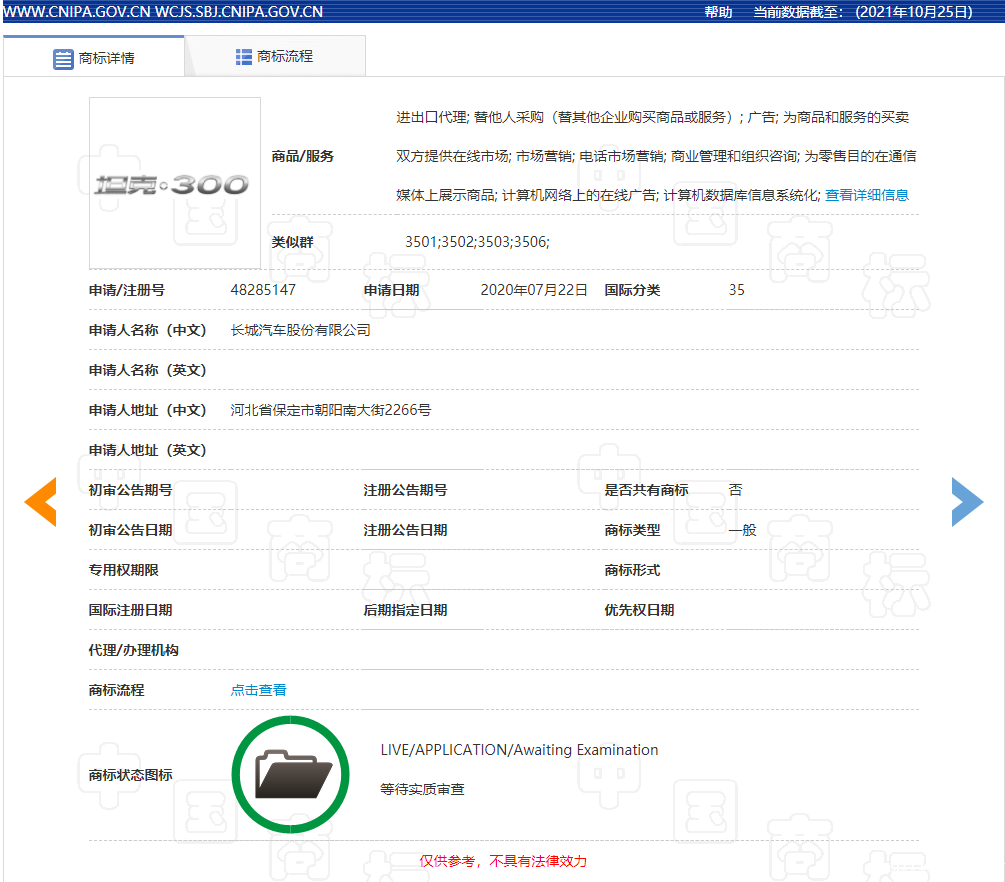Click the applicant address 河北省保定市朝阳南大街2266号
Viewport: 1005px width, 882px height.
[330, 410]
